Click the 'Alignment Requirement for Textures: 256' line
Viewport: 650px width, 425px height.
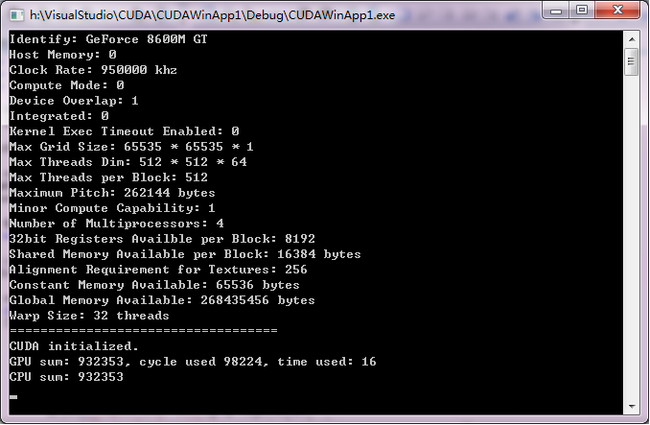158,270
